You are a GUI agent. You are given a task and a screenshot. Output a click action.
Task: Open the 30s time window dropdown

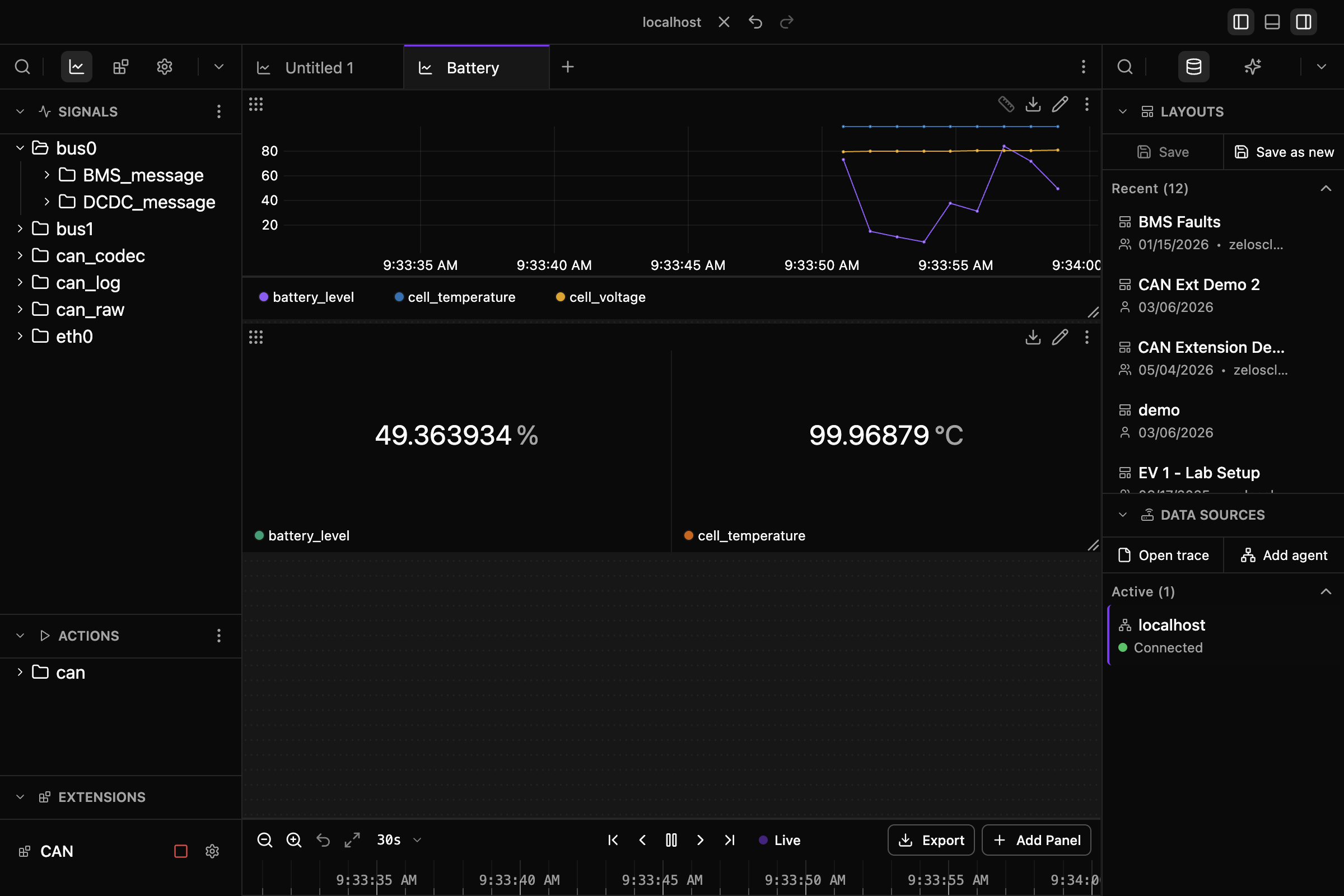[399, 840]
